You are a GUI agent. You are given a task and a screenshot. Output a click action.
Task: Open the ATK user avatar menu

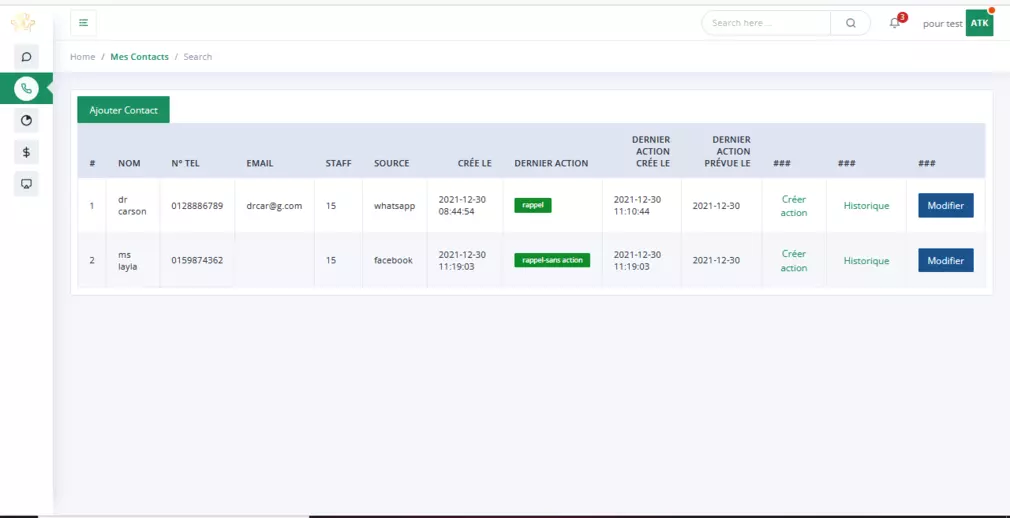[x=979, y=23]
